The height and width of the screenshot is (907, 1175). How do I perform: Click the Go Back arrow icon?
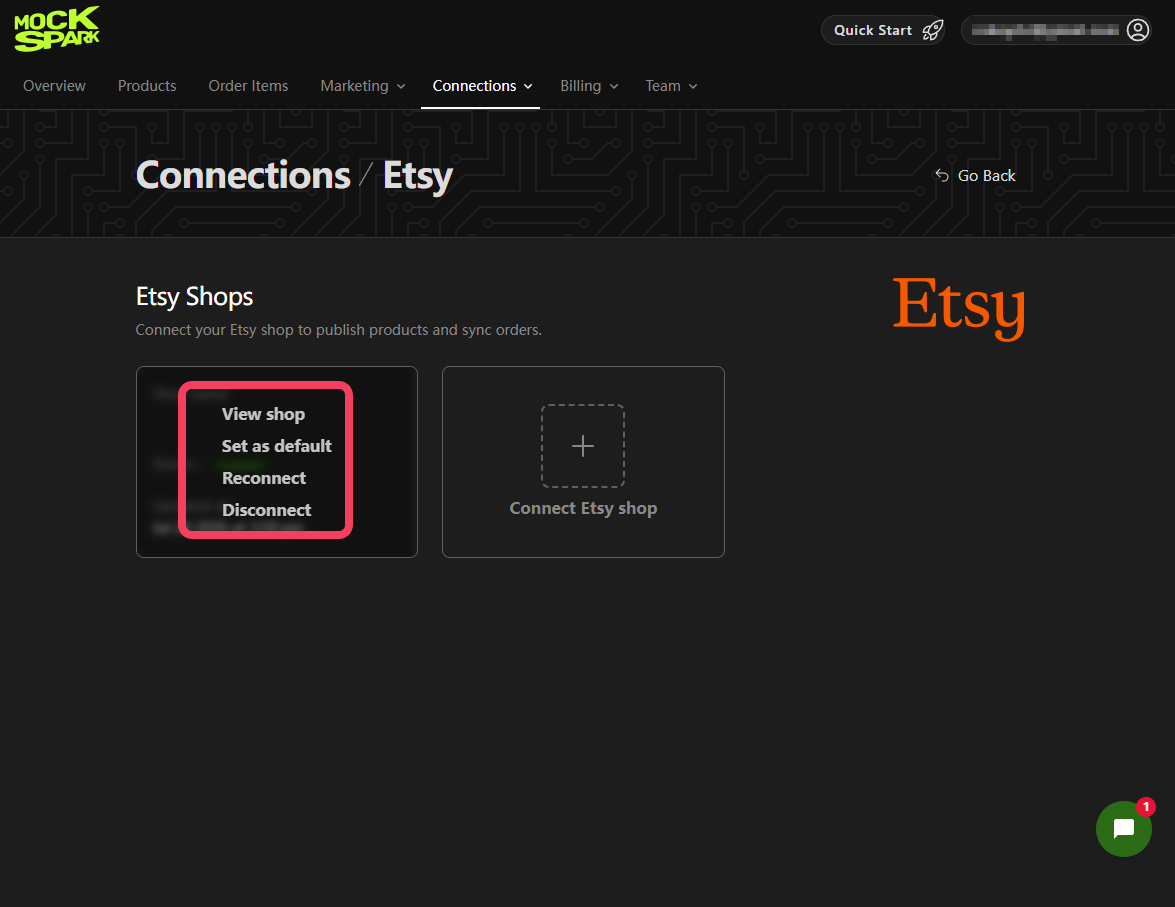pyautogui.click(x=942, y=175)
